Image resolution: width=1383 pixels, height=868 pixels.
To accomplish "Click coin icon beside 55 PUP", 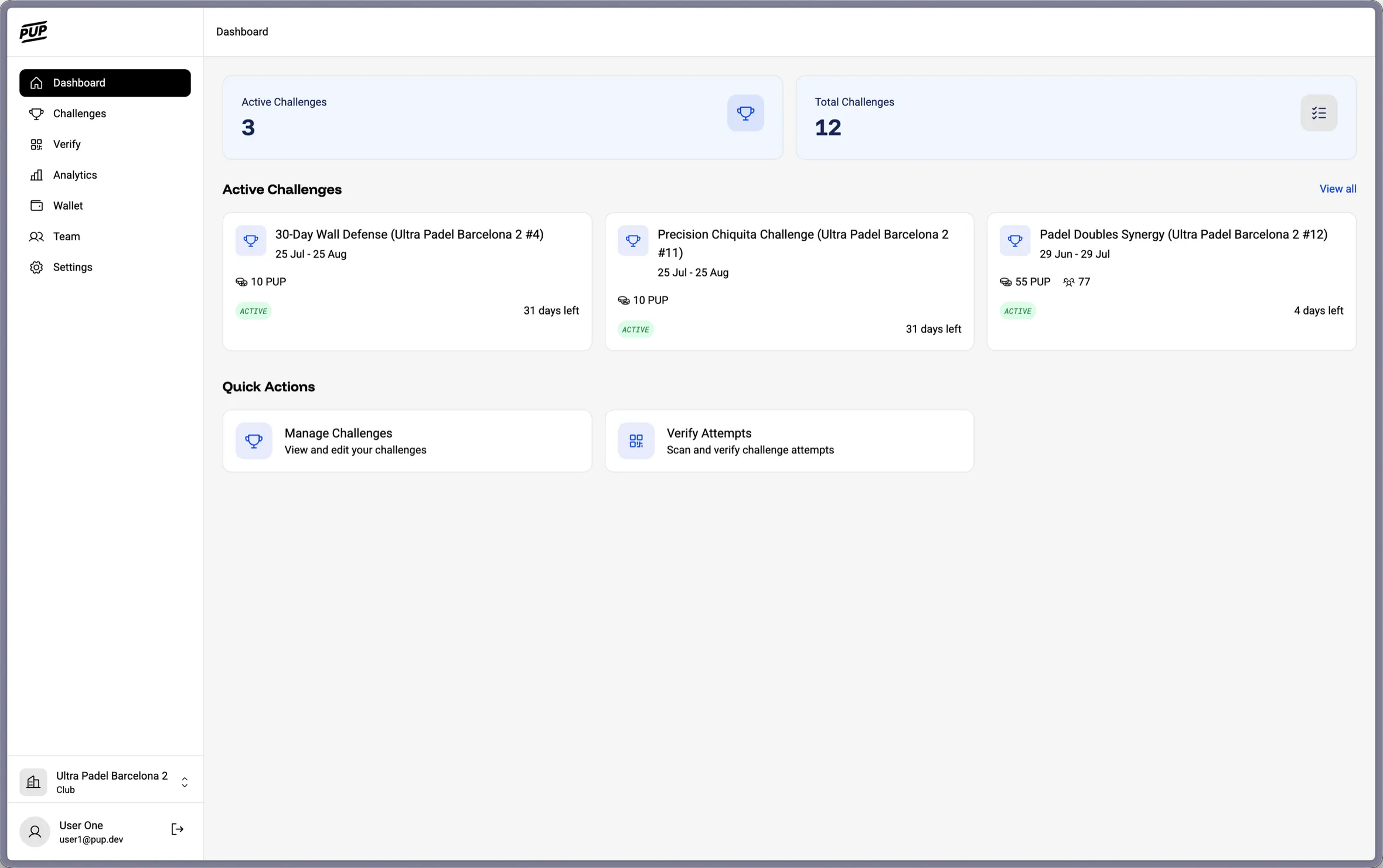I will click(1006, 282).
